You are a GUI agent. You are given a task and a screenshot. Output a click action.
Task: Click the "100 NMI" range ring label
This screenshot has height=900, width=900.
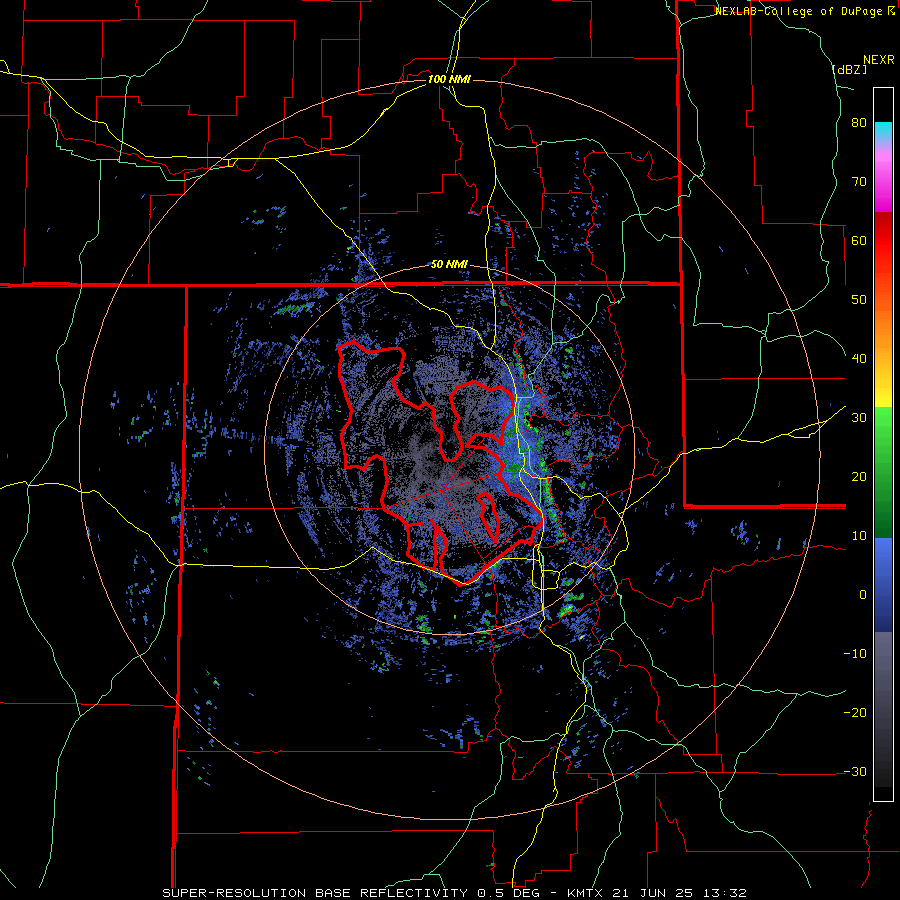click(x=449, y=79)
